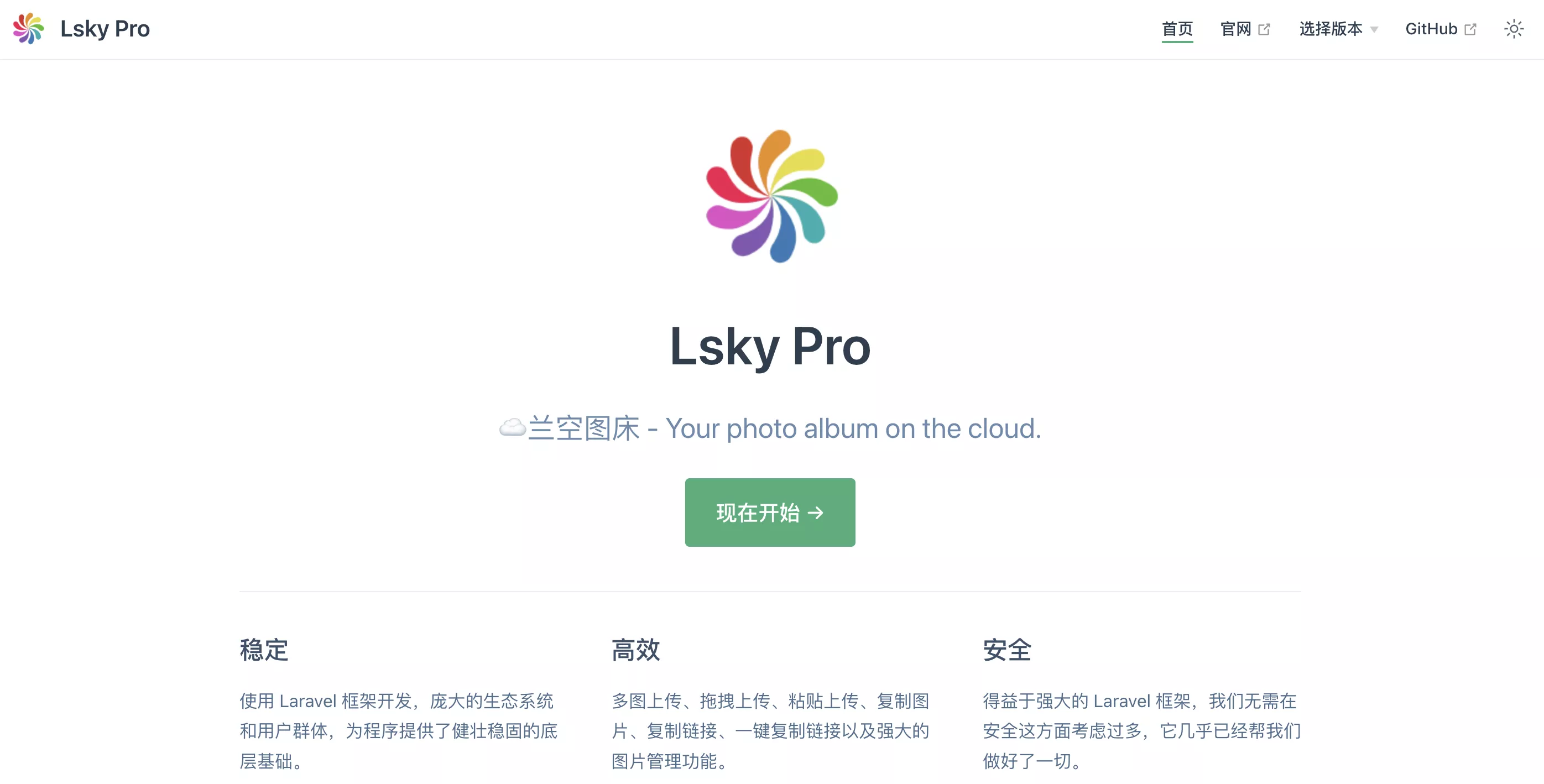Viewport: 1544px width, 784px height.
Task: Click the external link icon beside GitHub
Action: pyautogui.click(x=1470, y=29)
